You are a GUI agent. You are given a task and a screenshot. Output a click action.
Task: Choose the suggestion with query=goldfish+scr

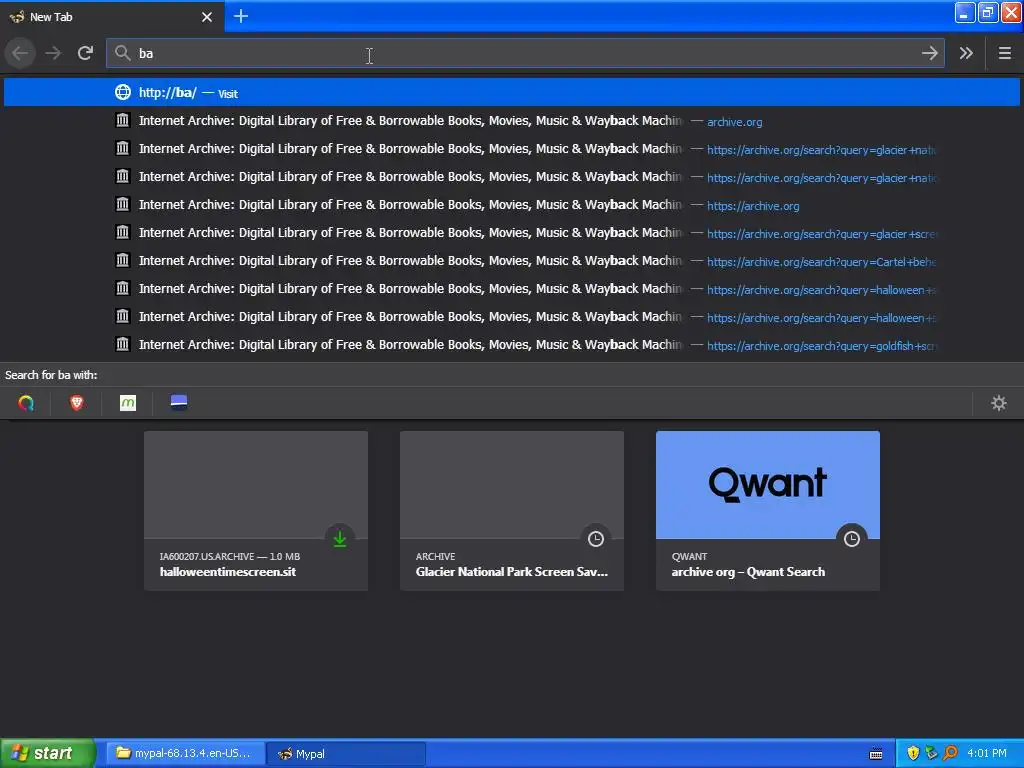click(512, 345)
